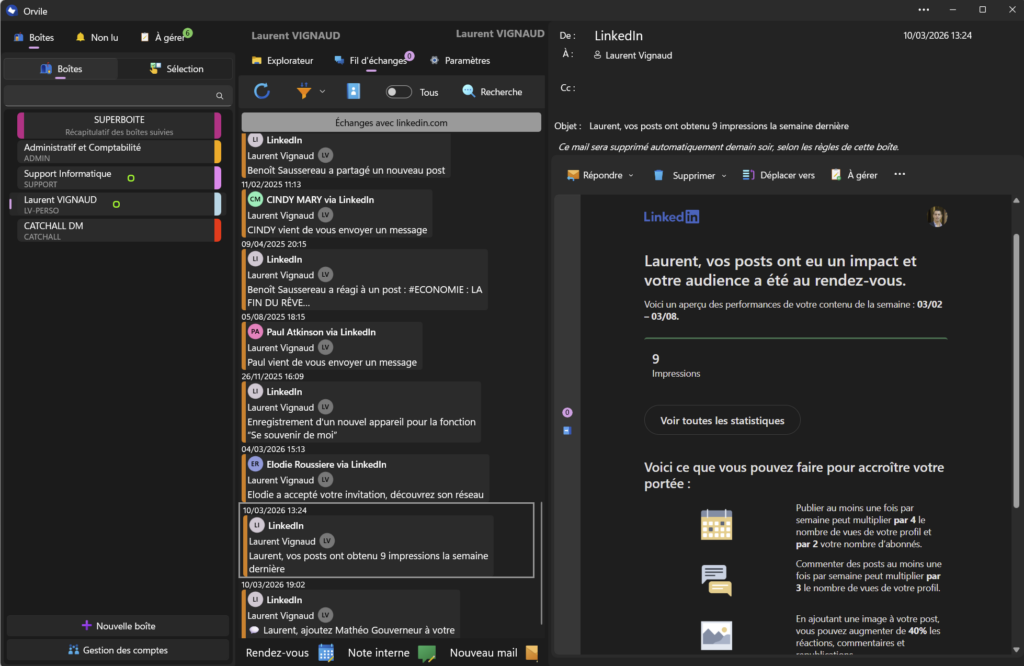
Task: Open the blue contact card icon
Action: pyautogui.click(x=353, y=92)
